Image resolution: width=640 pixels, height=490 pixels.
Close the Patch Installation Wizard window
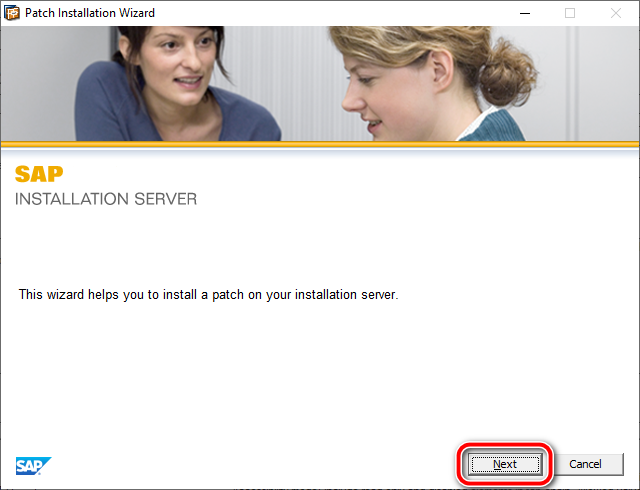(x=616, y=13)
